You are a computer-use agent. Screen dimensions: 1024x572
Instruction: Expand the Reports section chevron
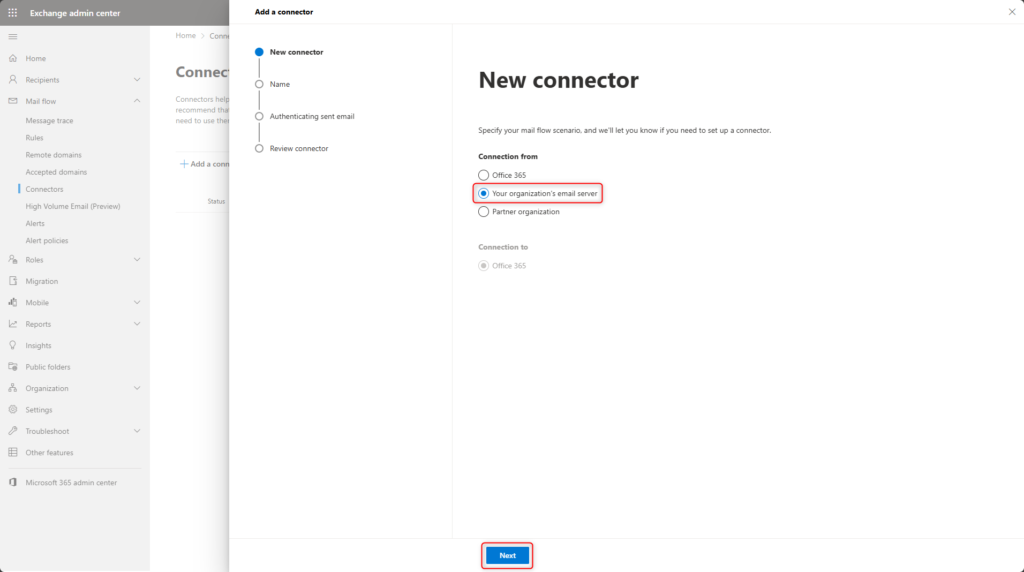tap(137, 324)
